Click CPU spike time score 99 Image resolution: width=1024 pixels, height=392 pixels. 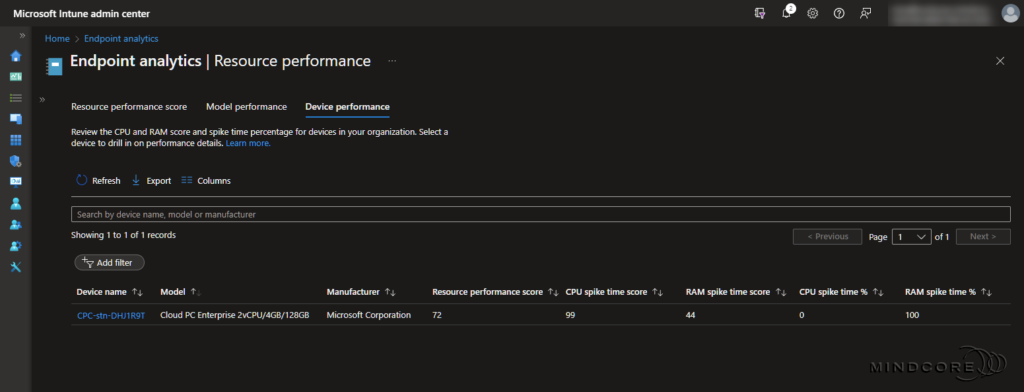click(570, 315)
